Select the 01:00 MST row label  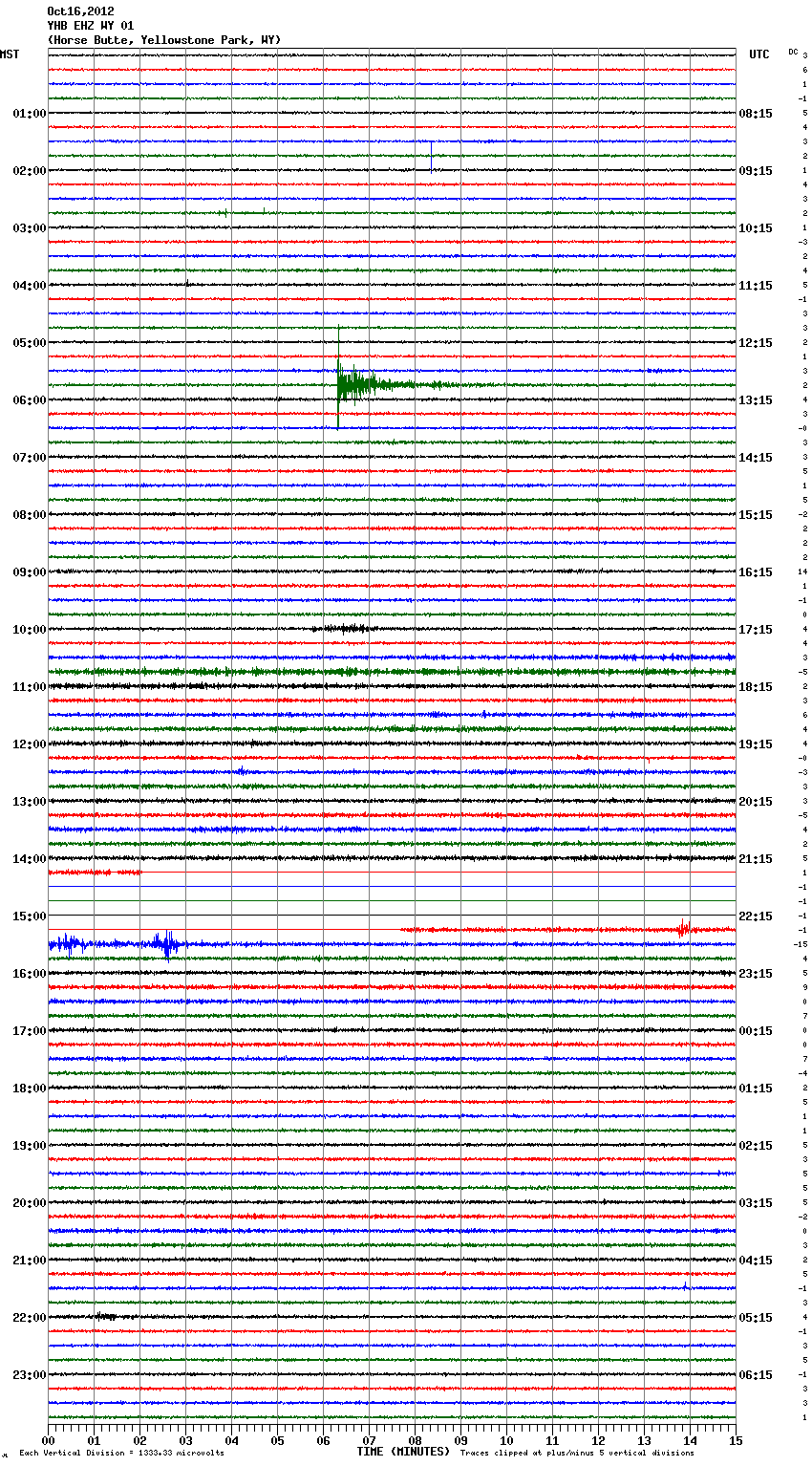pyautogui.click(x=30, y=114)
